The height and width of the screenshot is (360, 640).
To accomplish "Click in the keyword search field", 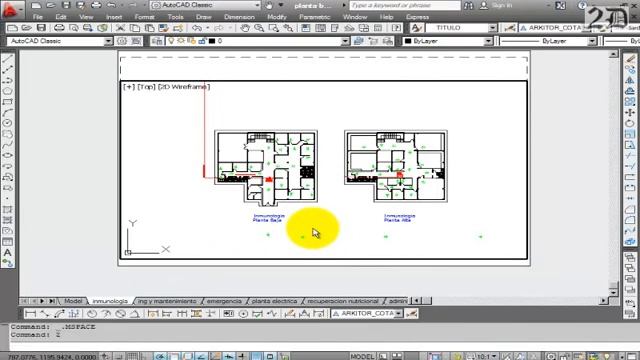I will point(405,6).
